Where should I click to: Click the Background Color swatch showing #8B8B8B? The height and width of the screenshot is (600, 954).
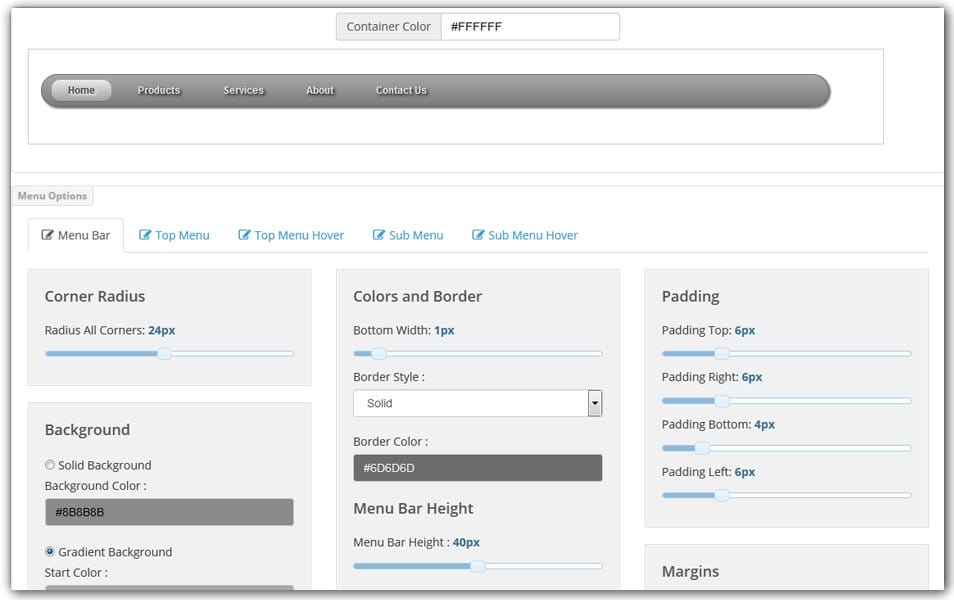coord(168,512)
